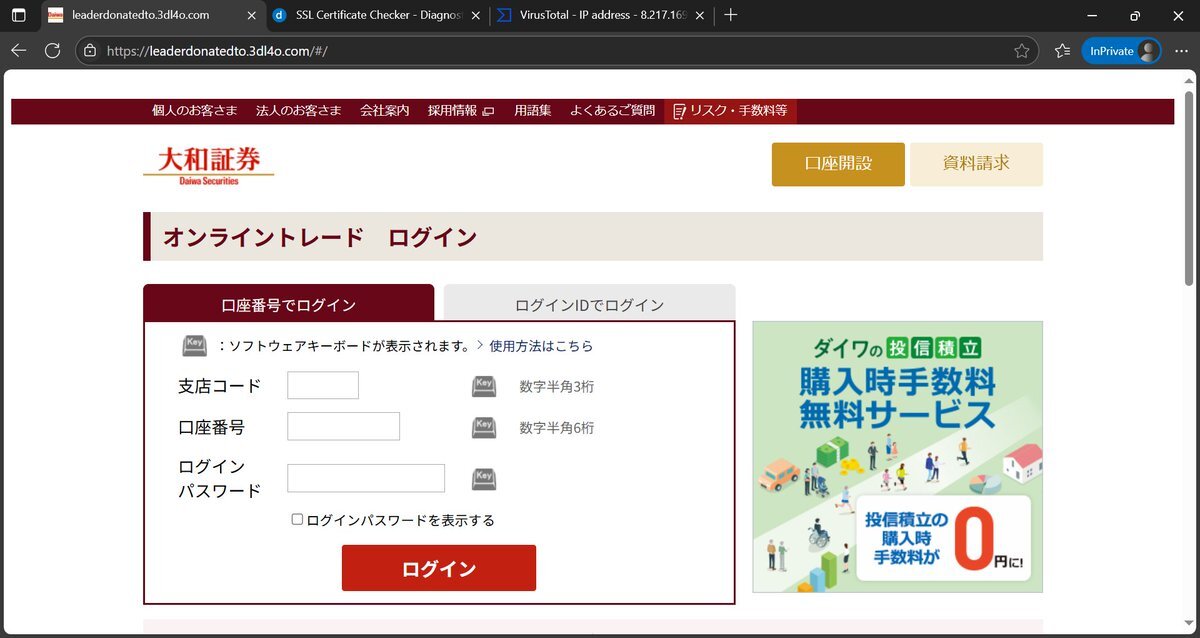The width and height of the screenshot is (1200, 638).
Task: Open リスク・手数料等 link
Action: tap(730, 111)
